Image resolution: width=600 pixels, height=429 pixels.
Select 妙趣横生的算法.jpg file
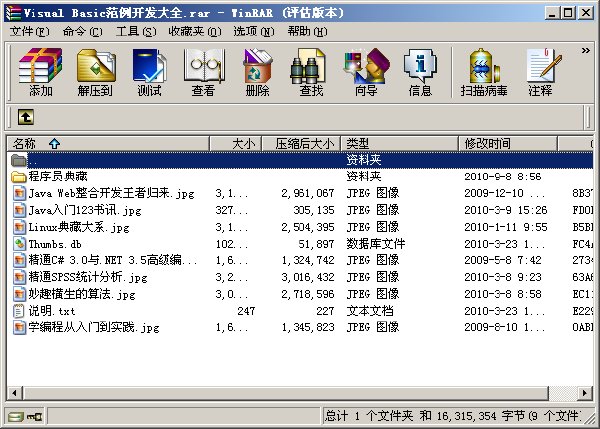[82, 294]
